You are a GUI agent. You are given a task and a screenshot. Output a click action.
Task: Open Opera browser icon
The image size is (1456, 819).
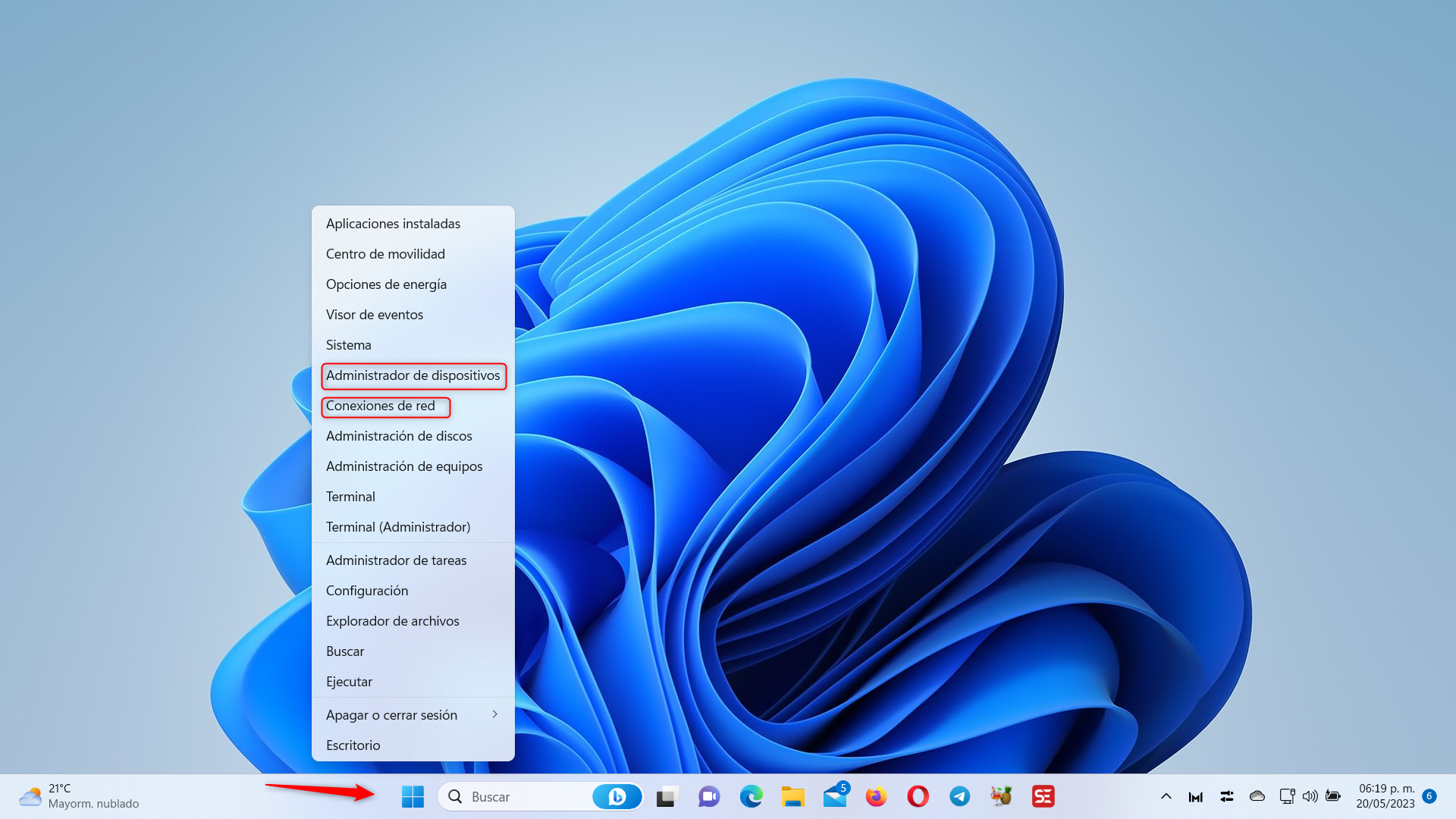918,796
